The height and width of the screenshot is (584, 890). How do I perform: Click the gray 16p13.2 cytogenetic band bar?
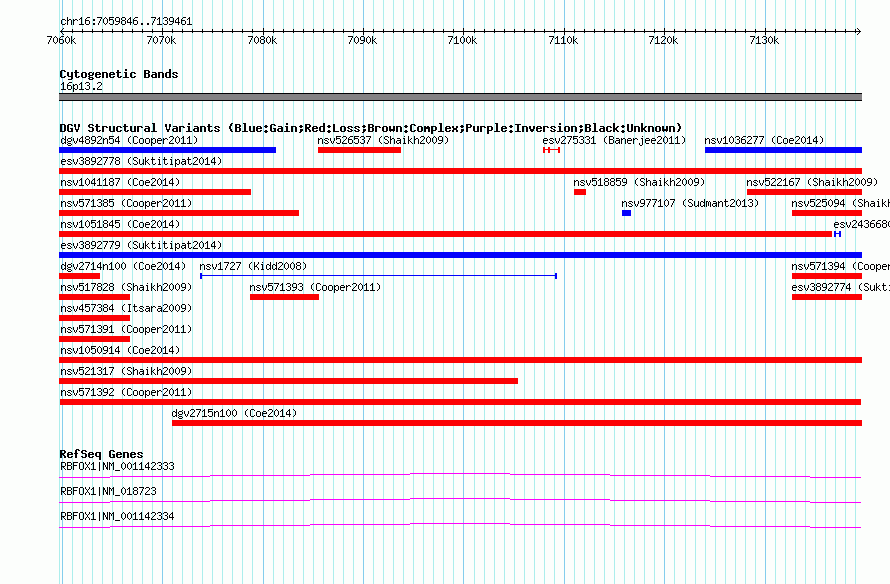pos(460,97)
